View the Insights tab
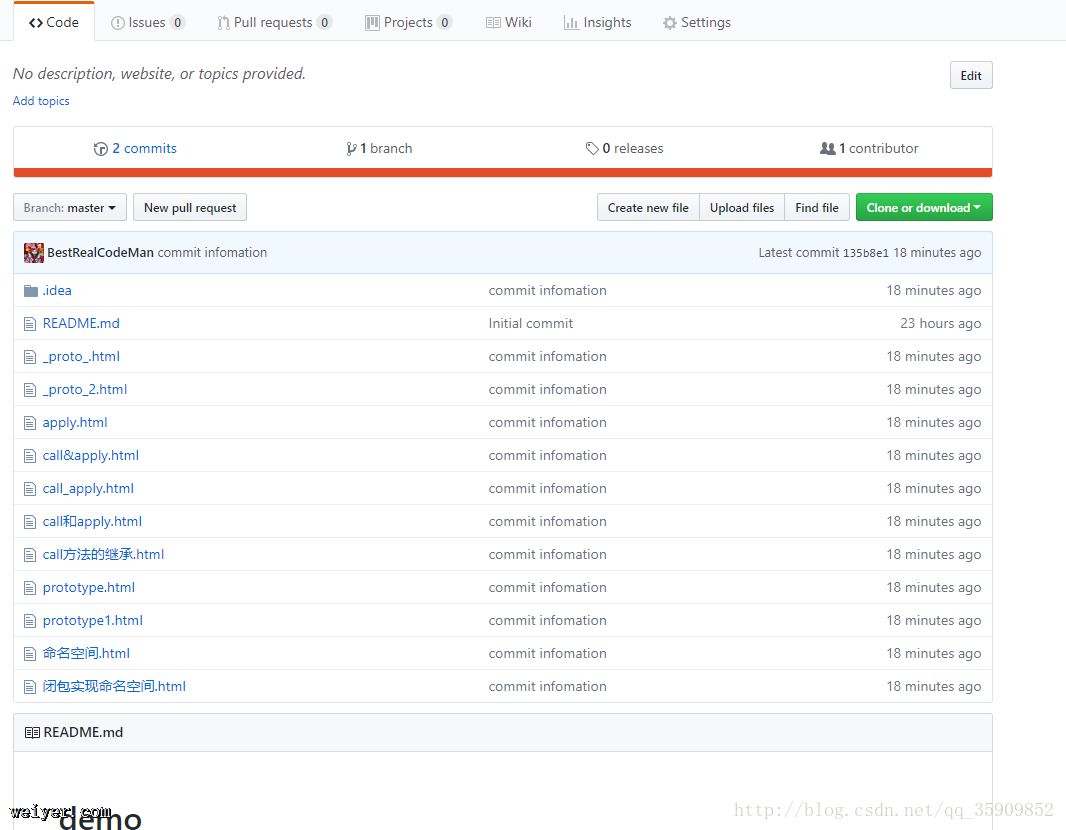1066x830 pixels. (598, 22)
